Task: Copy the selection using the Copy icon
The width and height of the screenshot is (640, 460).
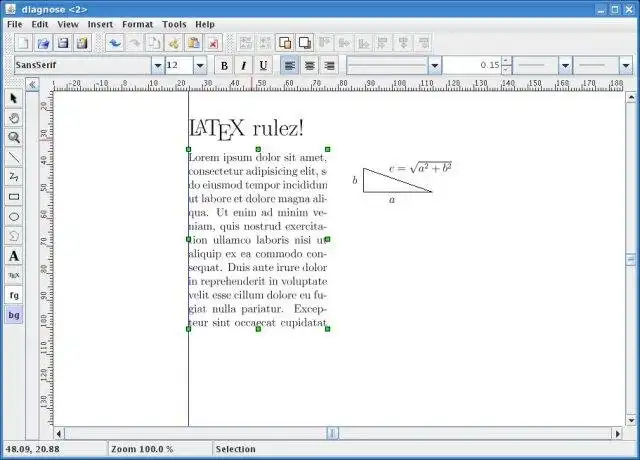Action: tap(154, 42)
